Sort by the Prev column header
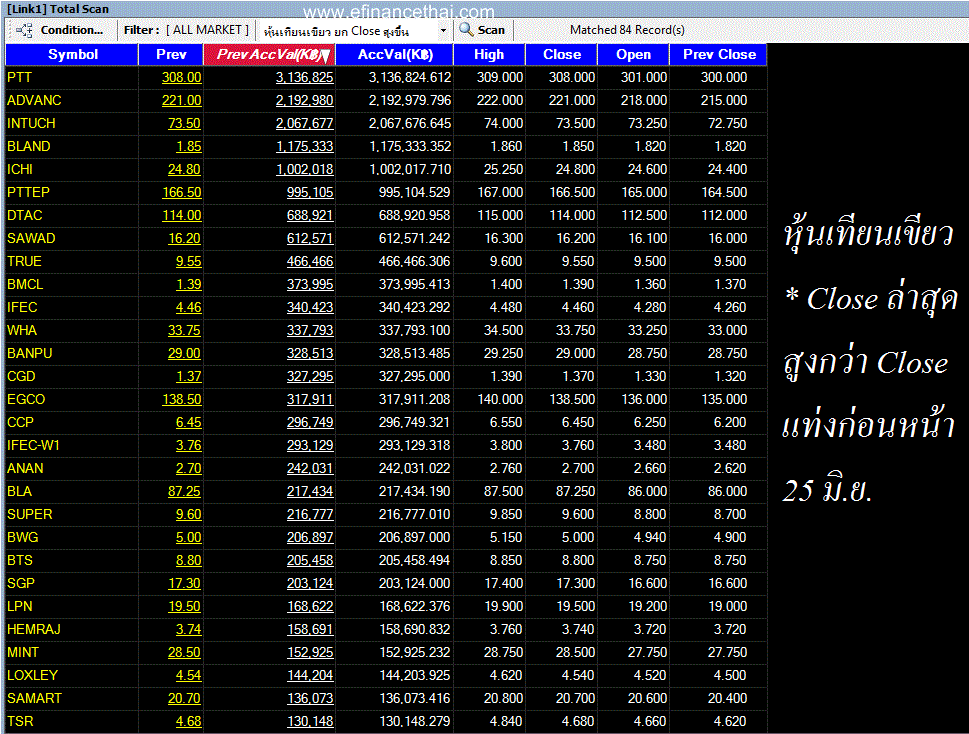The width and height of the screenshot is (969, 734). click(171, 54)
